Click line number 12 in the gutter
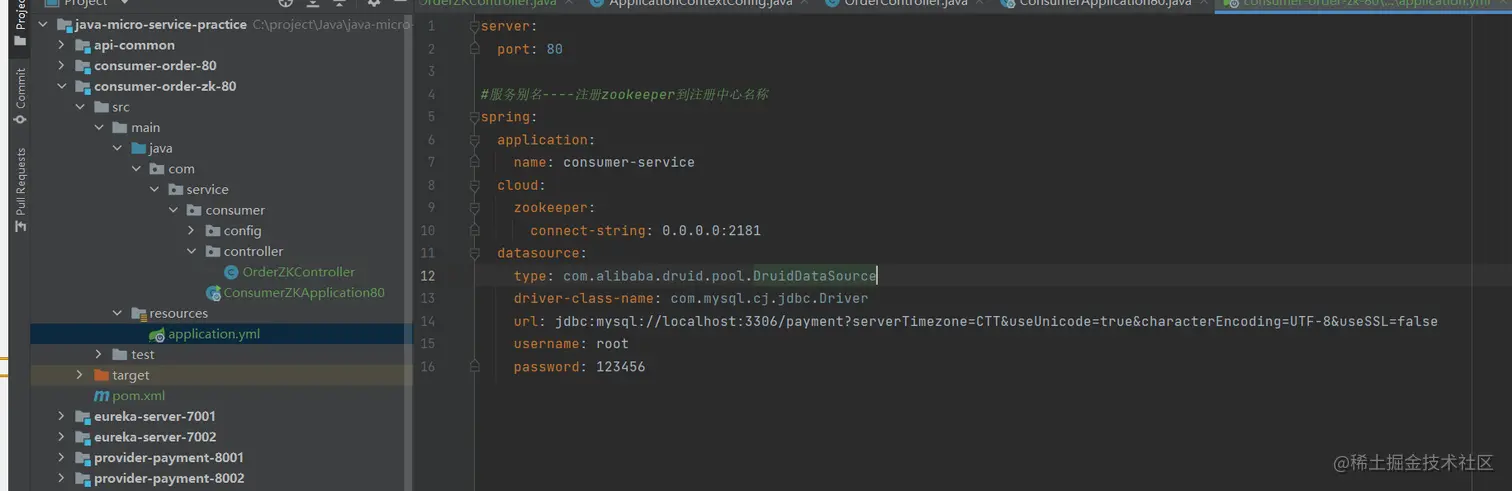This screenshot has height=491, width=1512. [427, 276]
